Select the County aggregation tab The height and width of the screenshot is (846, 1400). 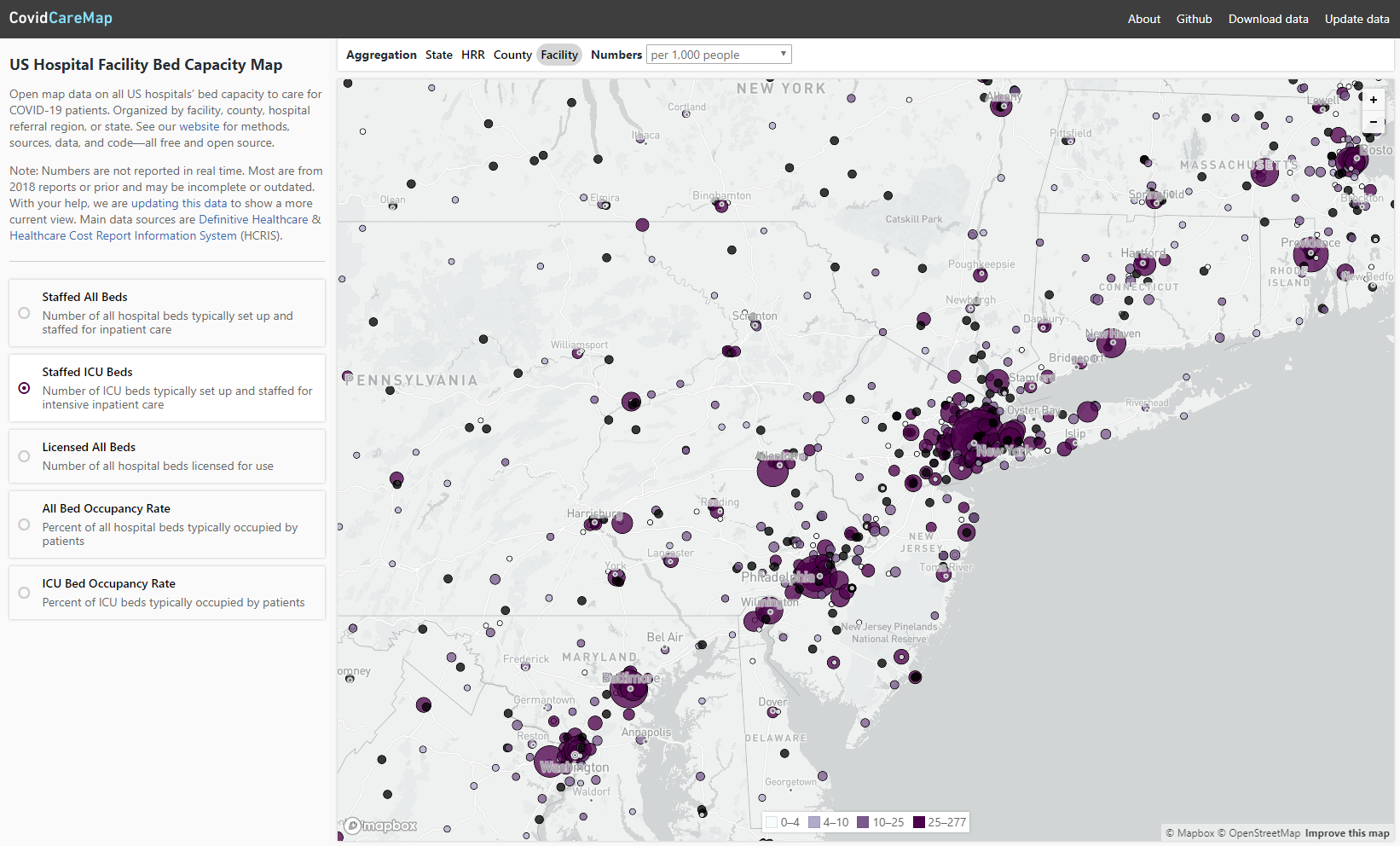(512, 55)
